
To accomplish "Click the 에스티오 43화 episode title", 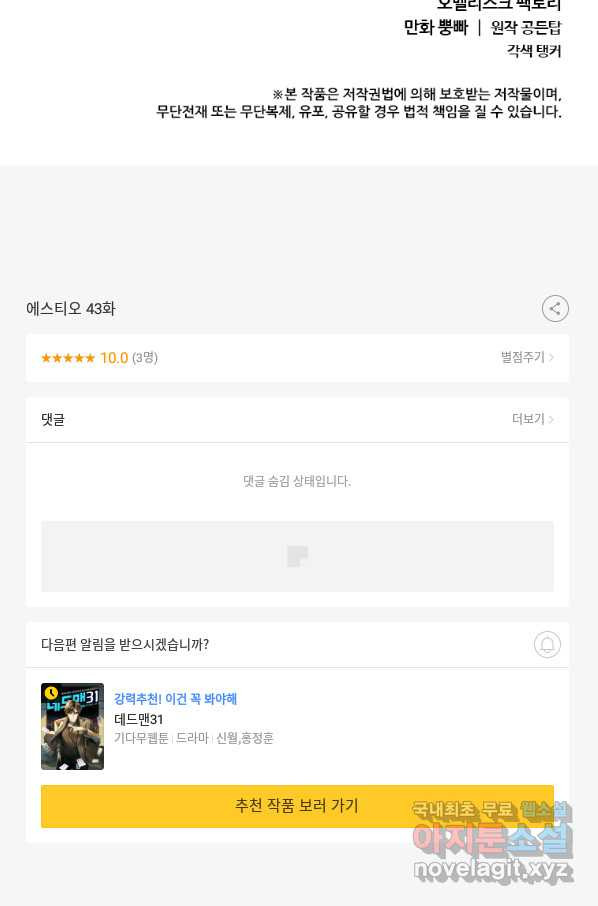I will coord(70,309).
